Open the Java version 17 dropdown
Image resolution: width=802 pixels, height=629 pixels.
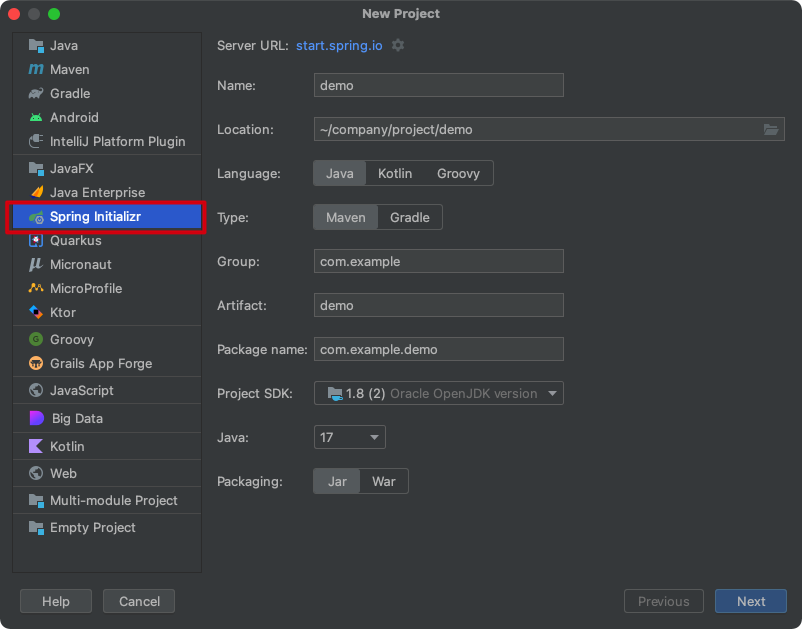point(350,437)
